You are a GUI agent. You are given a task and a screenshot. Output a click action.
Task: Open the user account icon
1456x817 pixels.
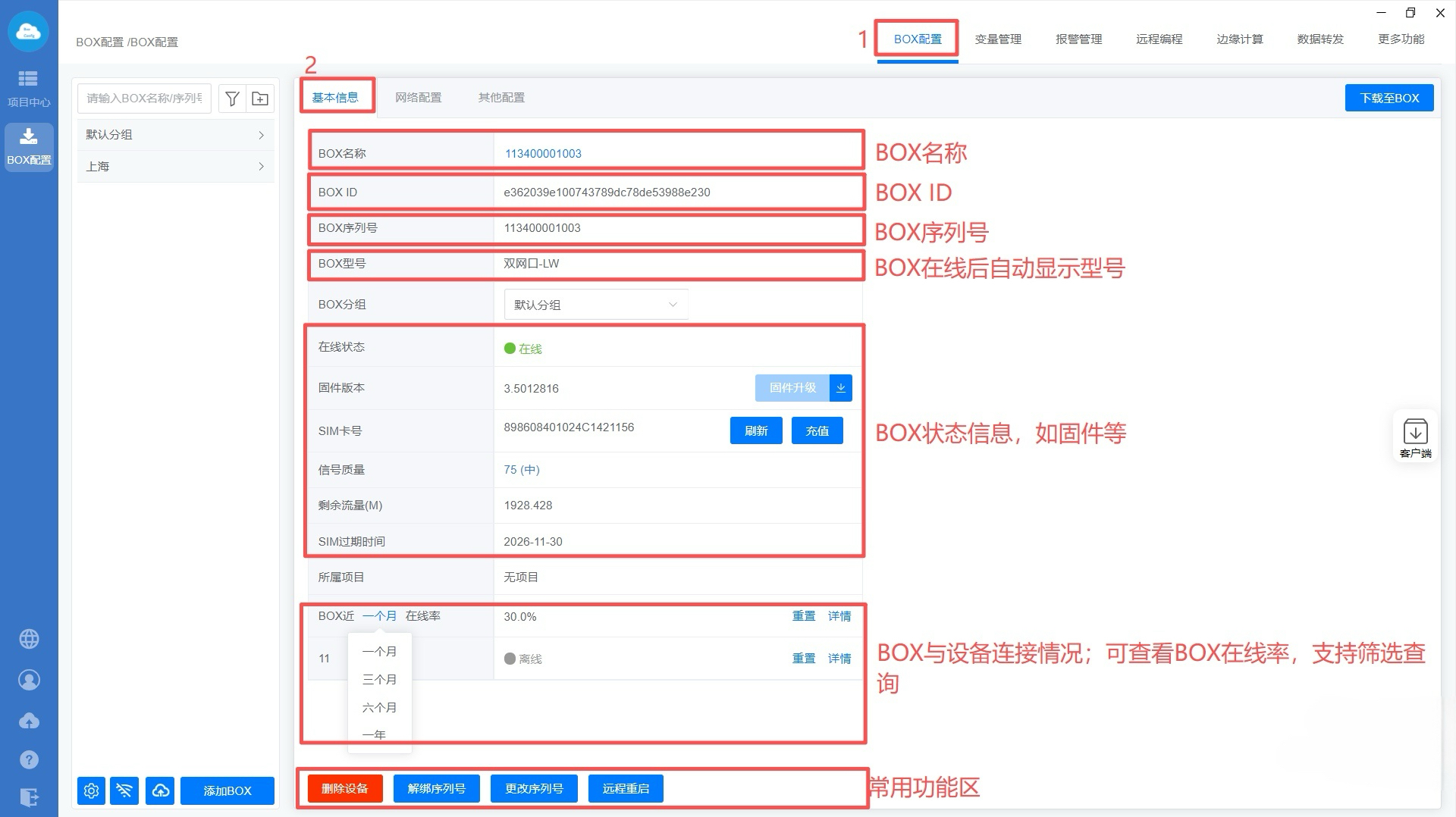click(x=29, y=680)
